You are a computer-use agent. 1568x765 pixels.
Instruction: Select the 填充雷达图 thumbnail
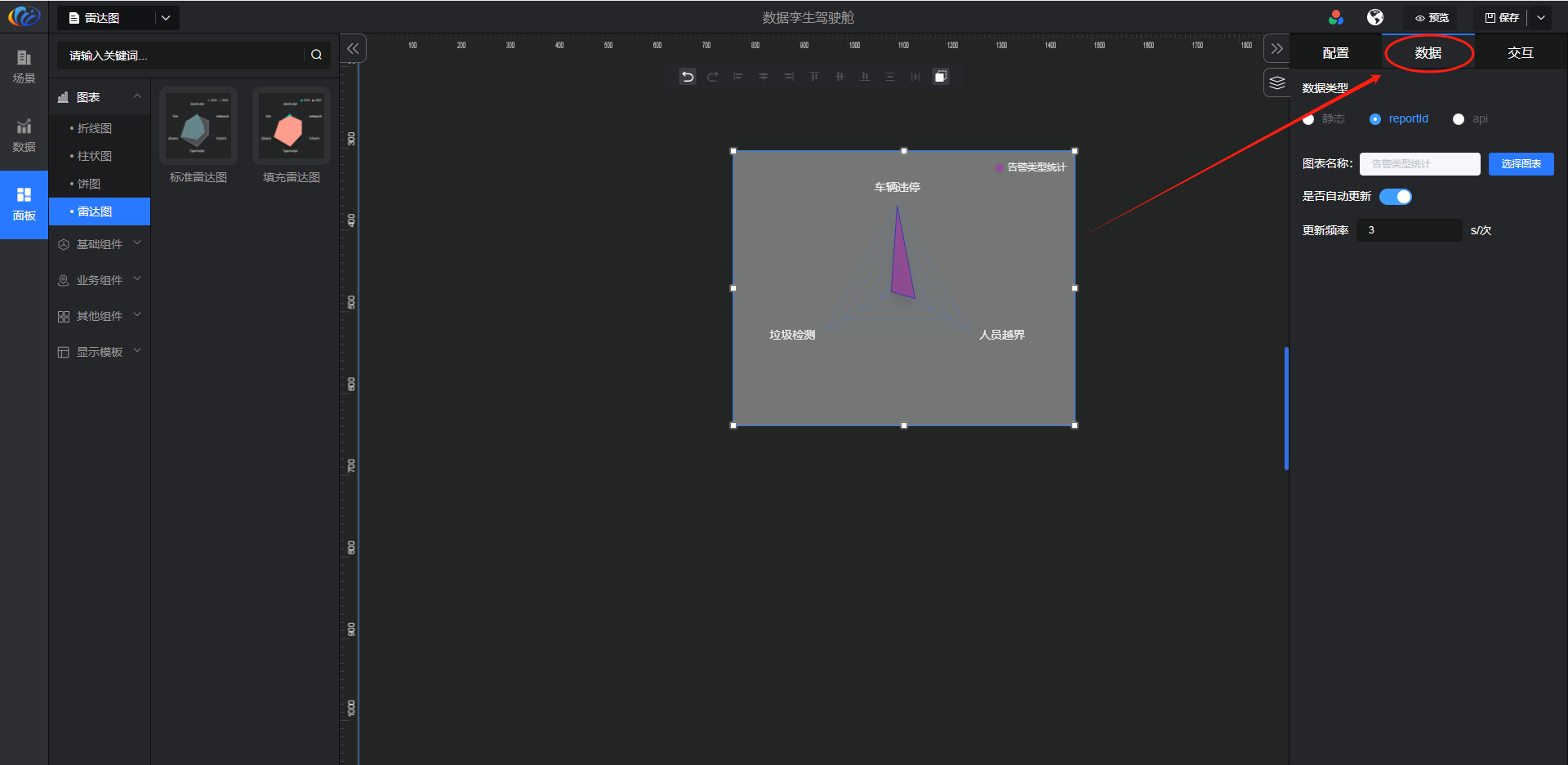(291, 127)
